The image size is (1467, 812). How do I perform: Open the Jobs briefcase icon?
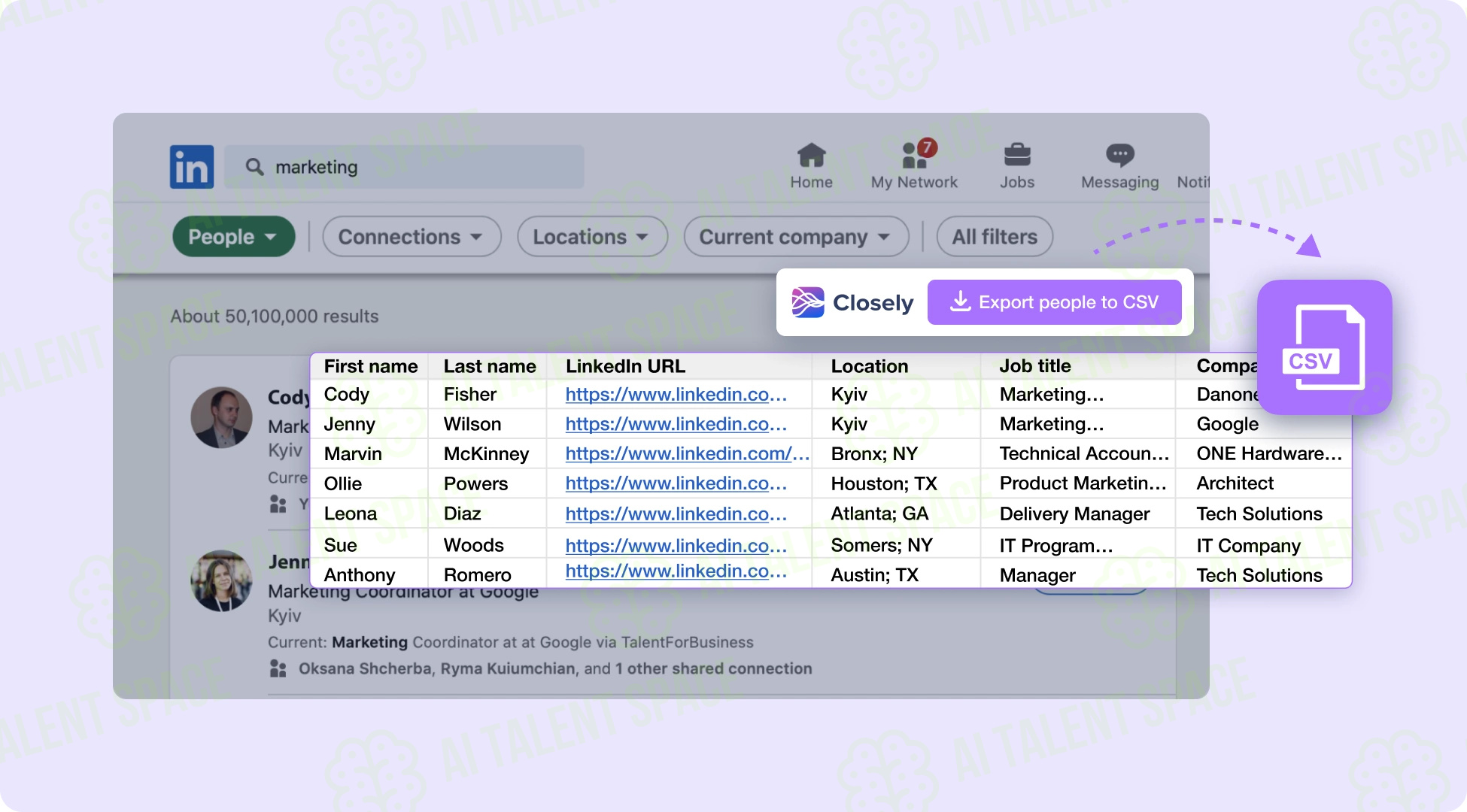pos(1017,156)
